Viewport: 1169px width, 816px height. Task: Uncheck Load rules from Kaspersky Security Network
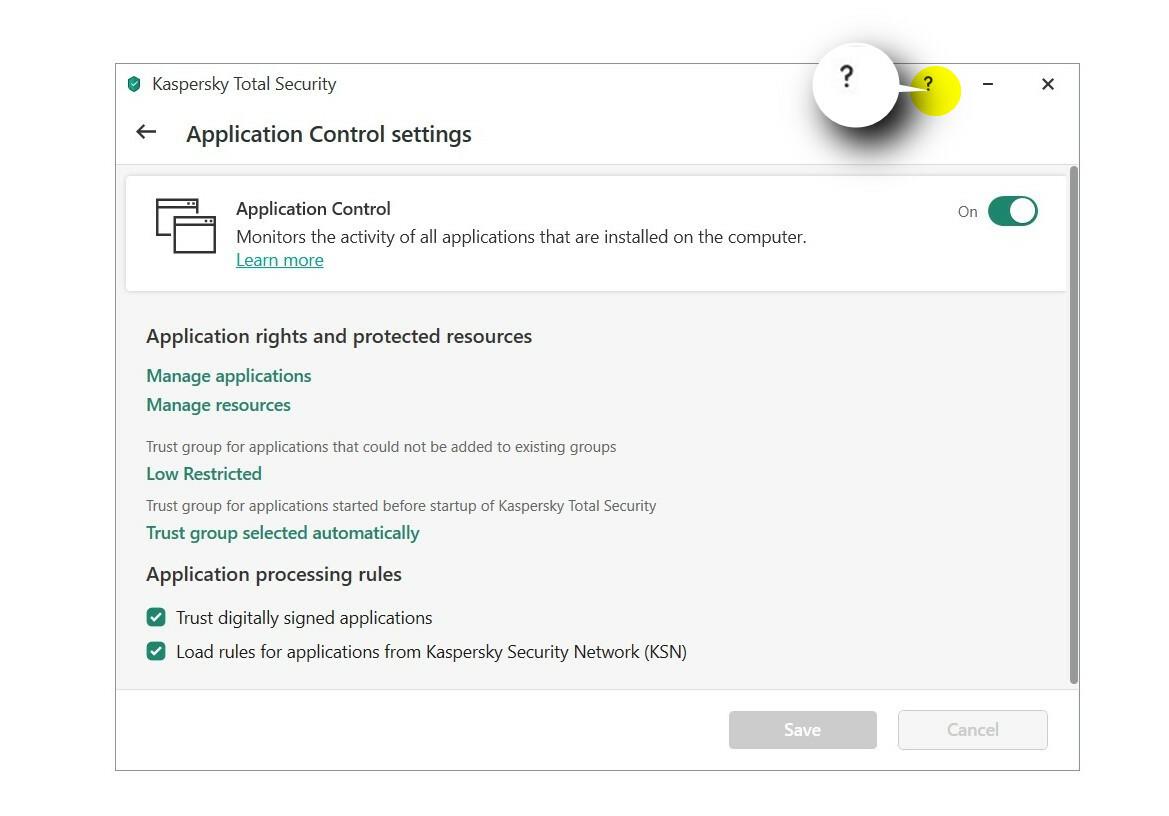point(156,652)
